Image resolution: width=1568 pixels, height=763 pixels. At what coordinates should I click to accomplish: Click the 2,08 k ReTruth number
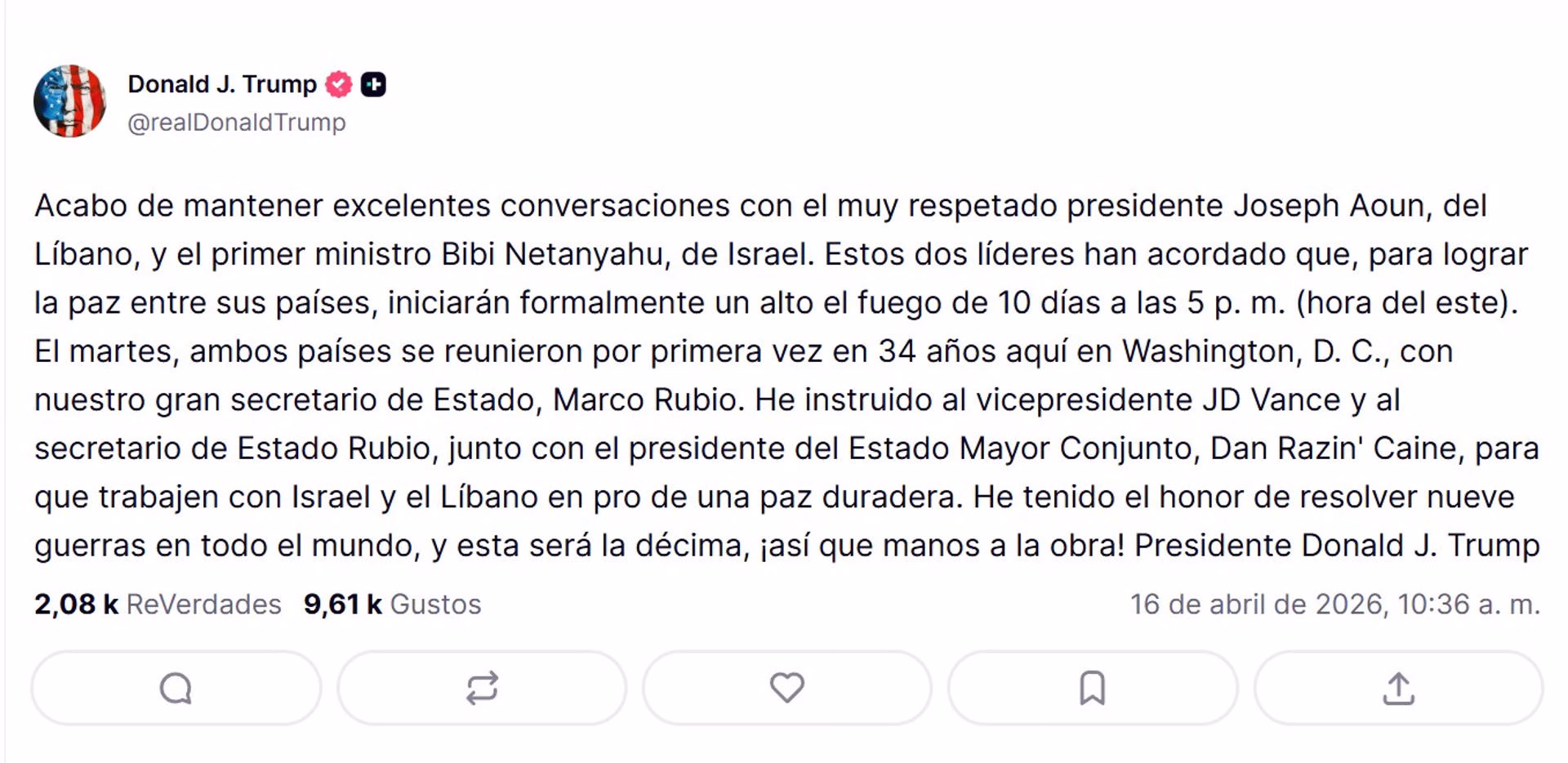point(76,605)
